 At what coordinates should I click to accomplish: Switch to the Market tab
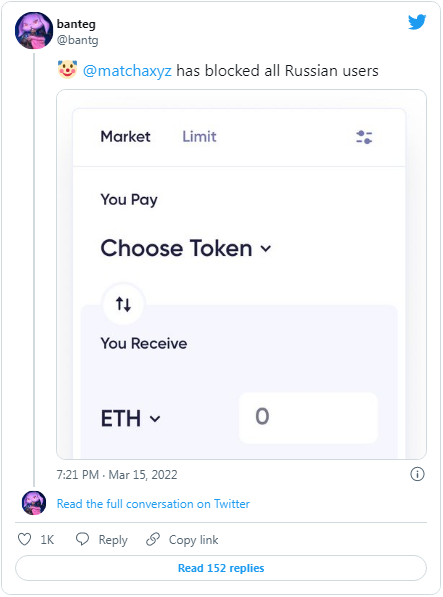tap(125, 137)
